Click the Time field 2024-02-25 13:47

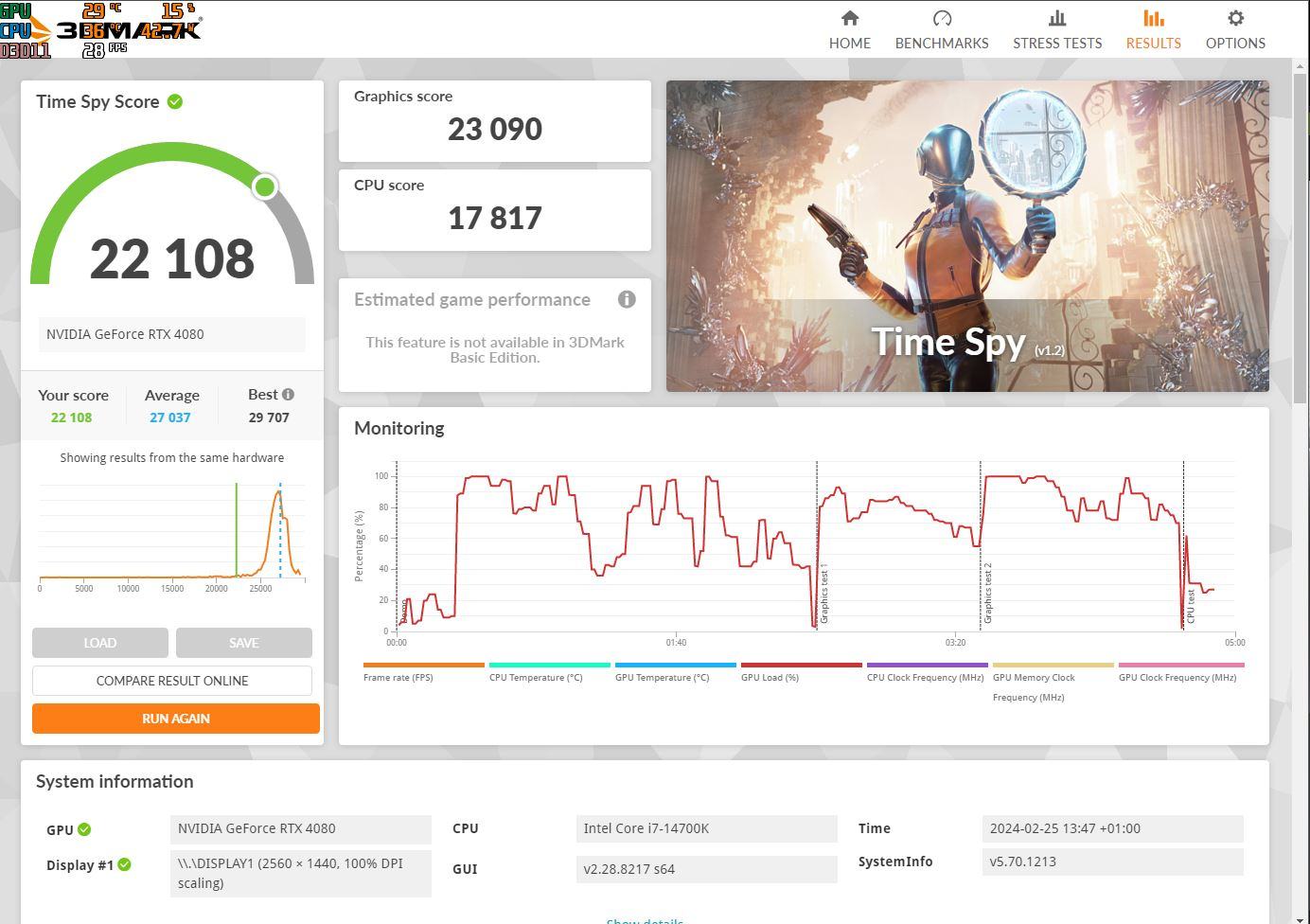coord(1113,828)
